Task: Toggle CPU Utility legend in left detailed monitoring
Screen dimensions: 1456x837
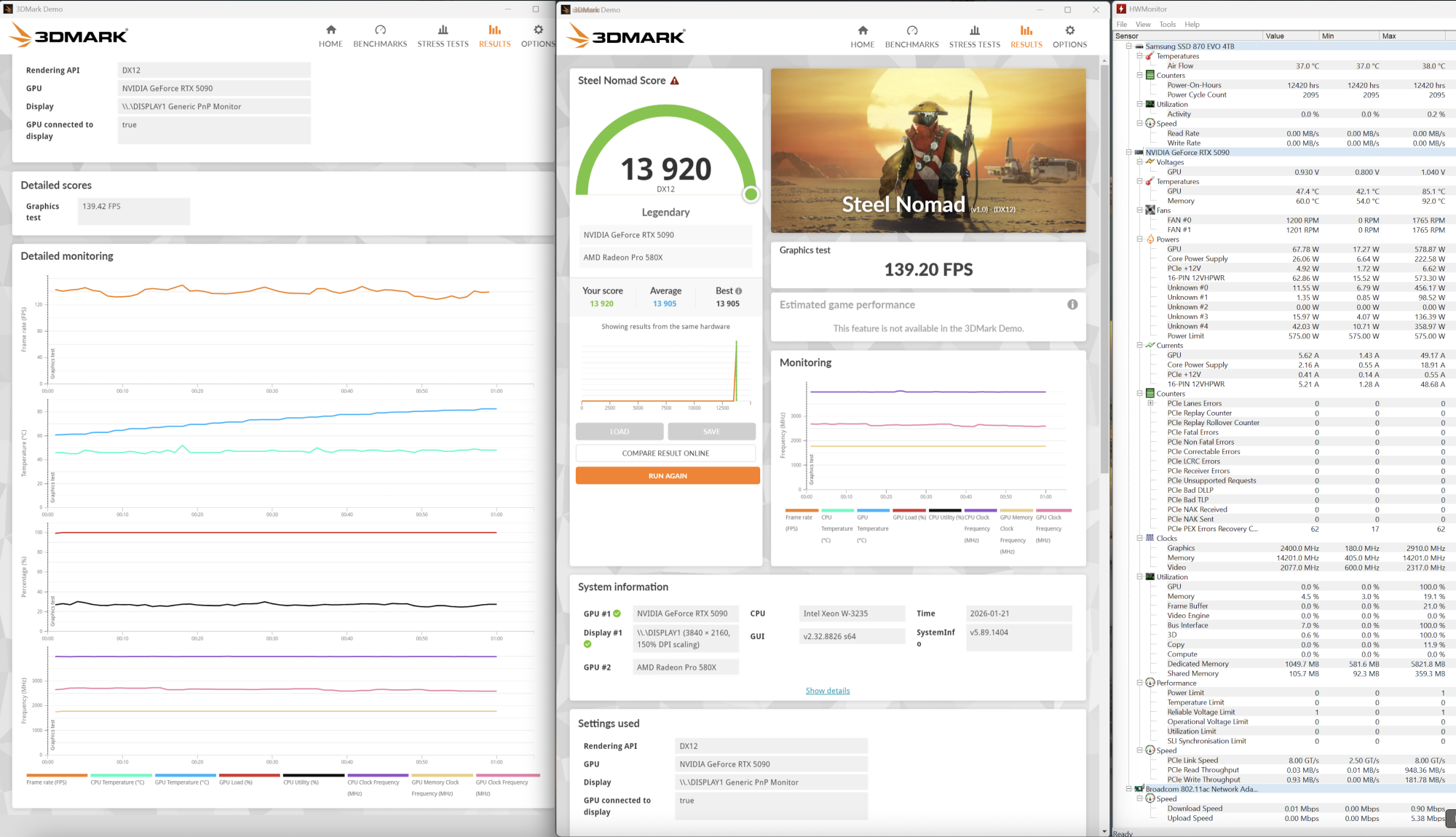Action: 301,782
